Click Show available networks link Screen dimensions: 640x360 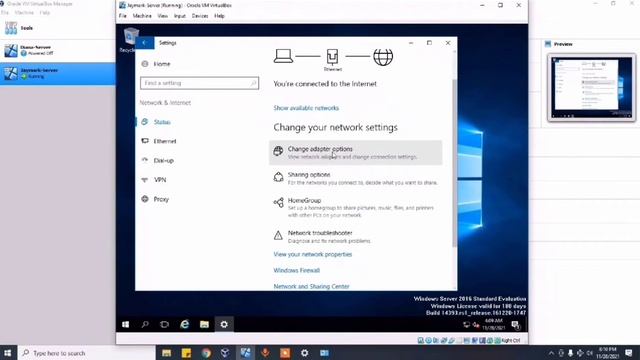306,108
